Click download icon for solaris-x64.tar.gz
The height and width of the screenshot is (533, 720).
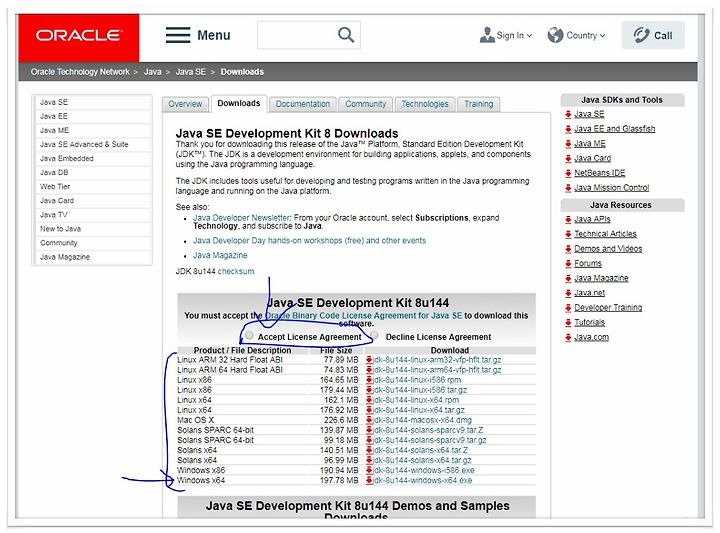369,460
